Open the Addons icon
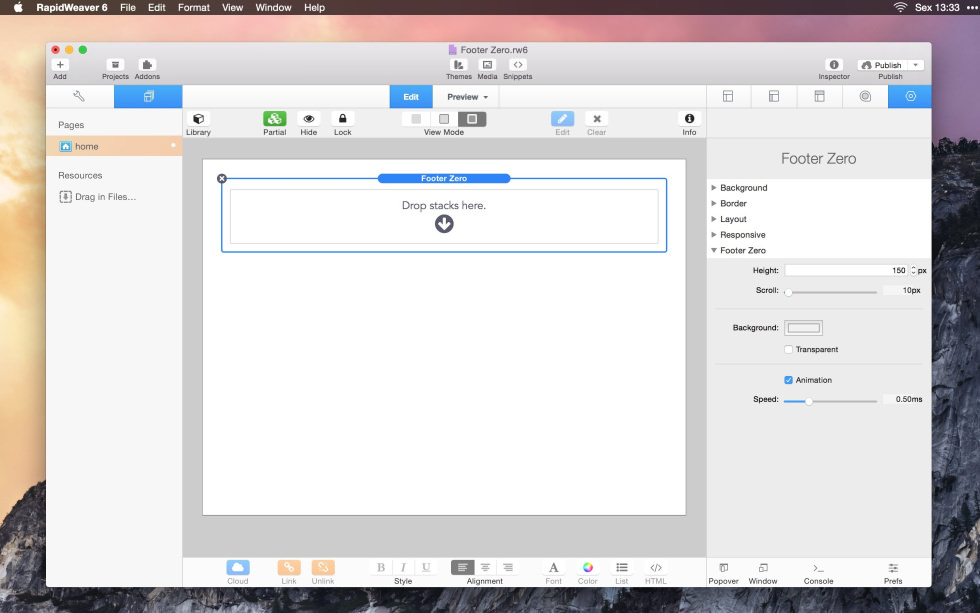This screenshot has width=980, height=613. 147,65
